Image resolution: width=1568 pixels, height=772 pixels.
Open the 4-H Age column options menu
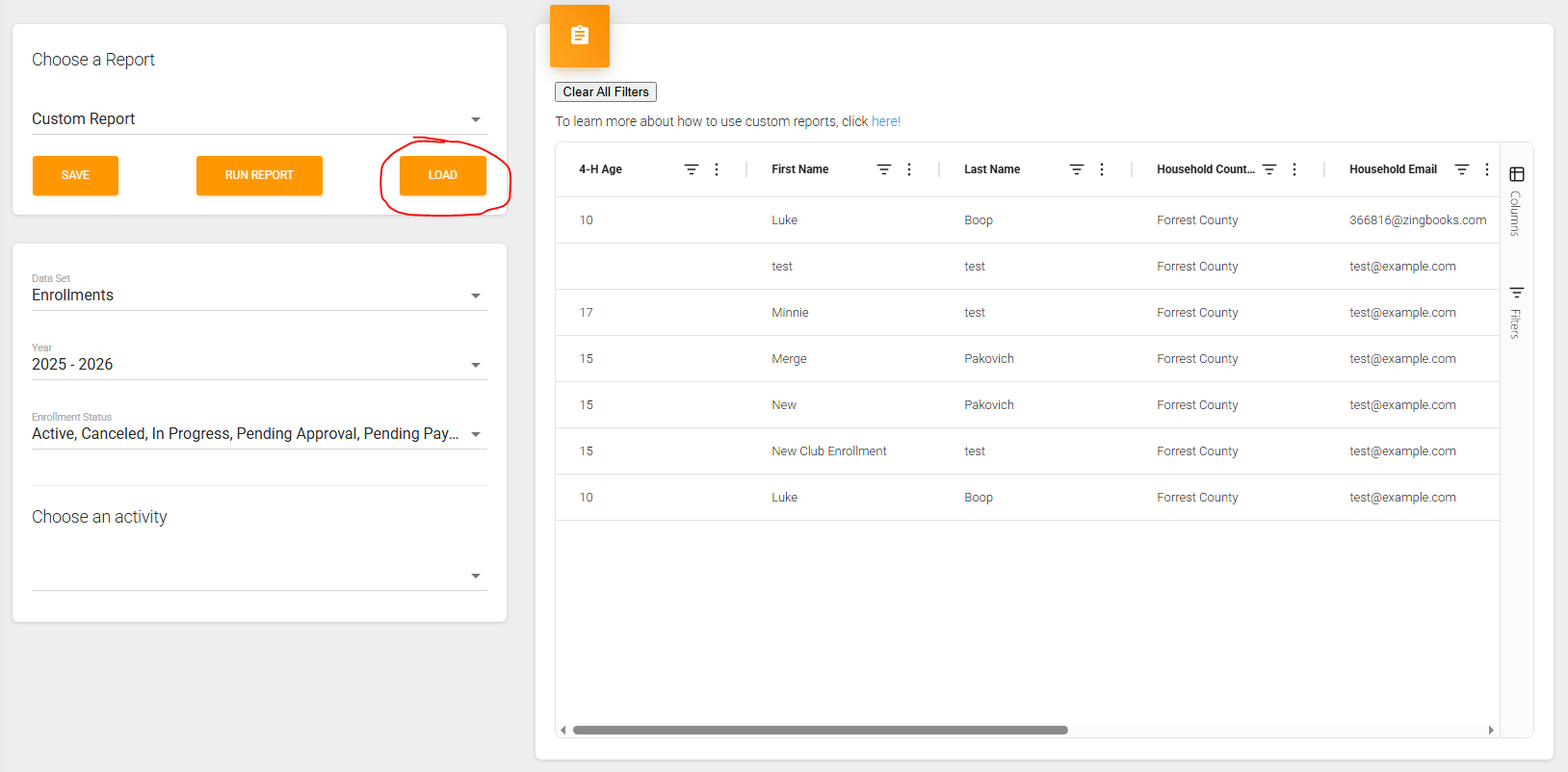tap(716, 169)
